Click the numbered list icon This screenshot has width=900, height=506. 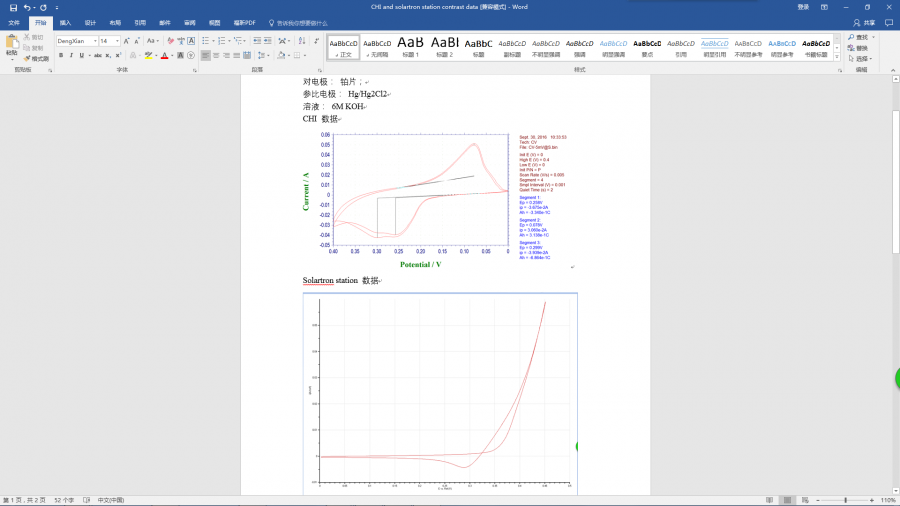pos(222,41)
